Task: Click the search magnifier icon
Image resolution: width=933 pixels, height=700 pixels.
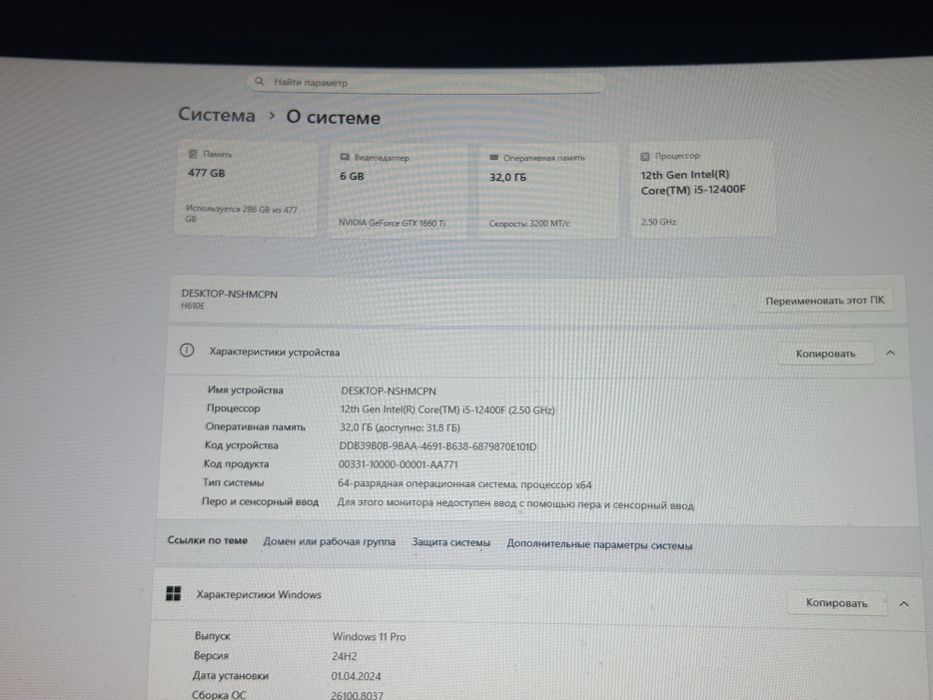Action: [x=259, y=82]
